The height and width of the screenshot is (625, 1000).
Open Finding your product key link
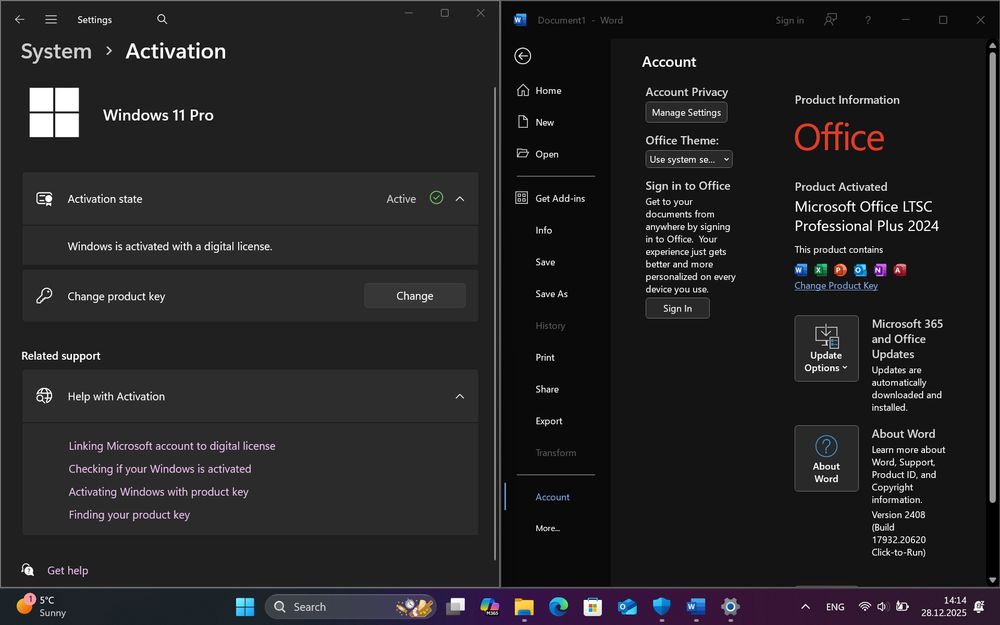[129, 515]
